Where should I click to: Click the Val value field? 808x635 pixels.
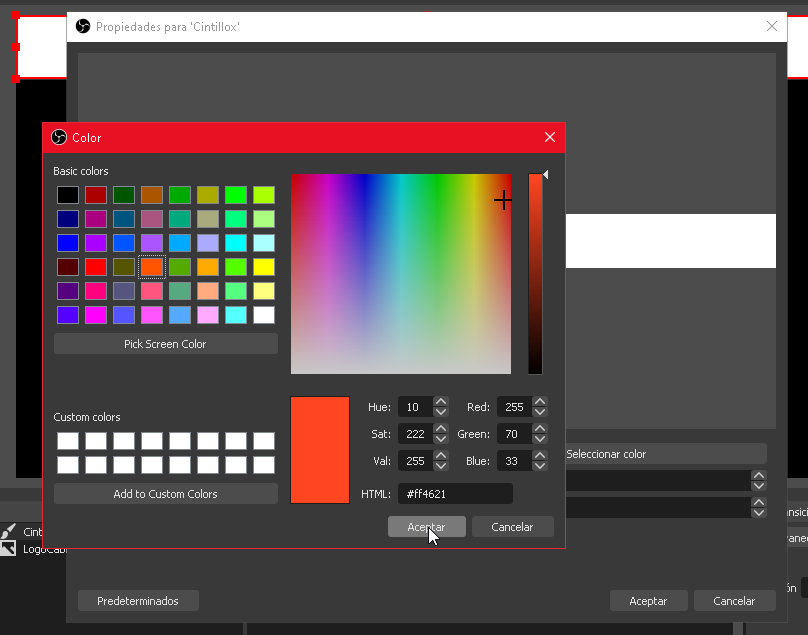[415, 461]
